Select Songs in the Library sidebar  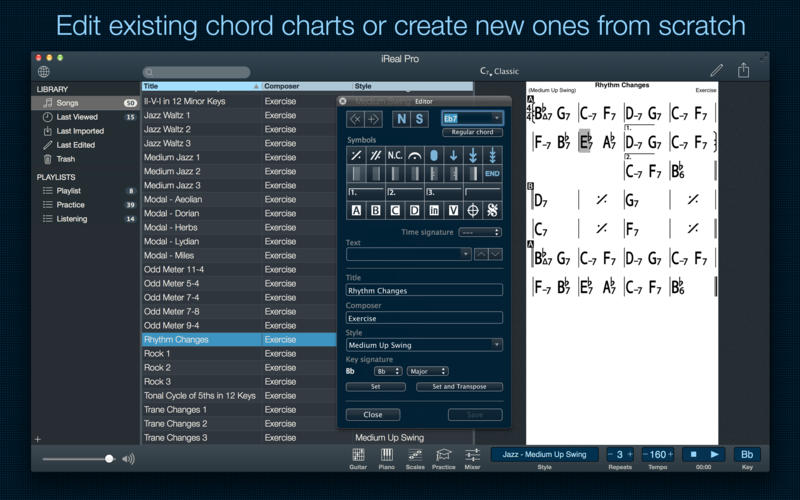pos(67,103)
